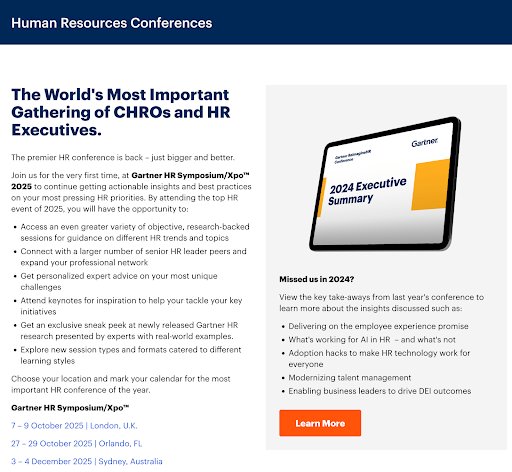Click the 'Modernizing talent management' bullet

click(350, 378)
